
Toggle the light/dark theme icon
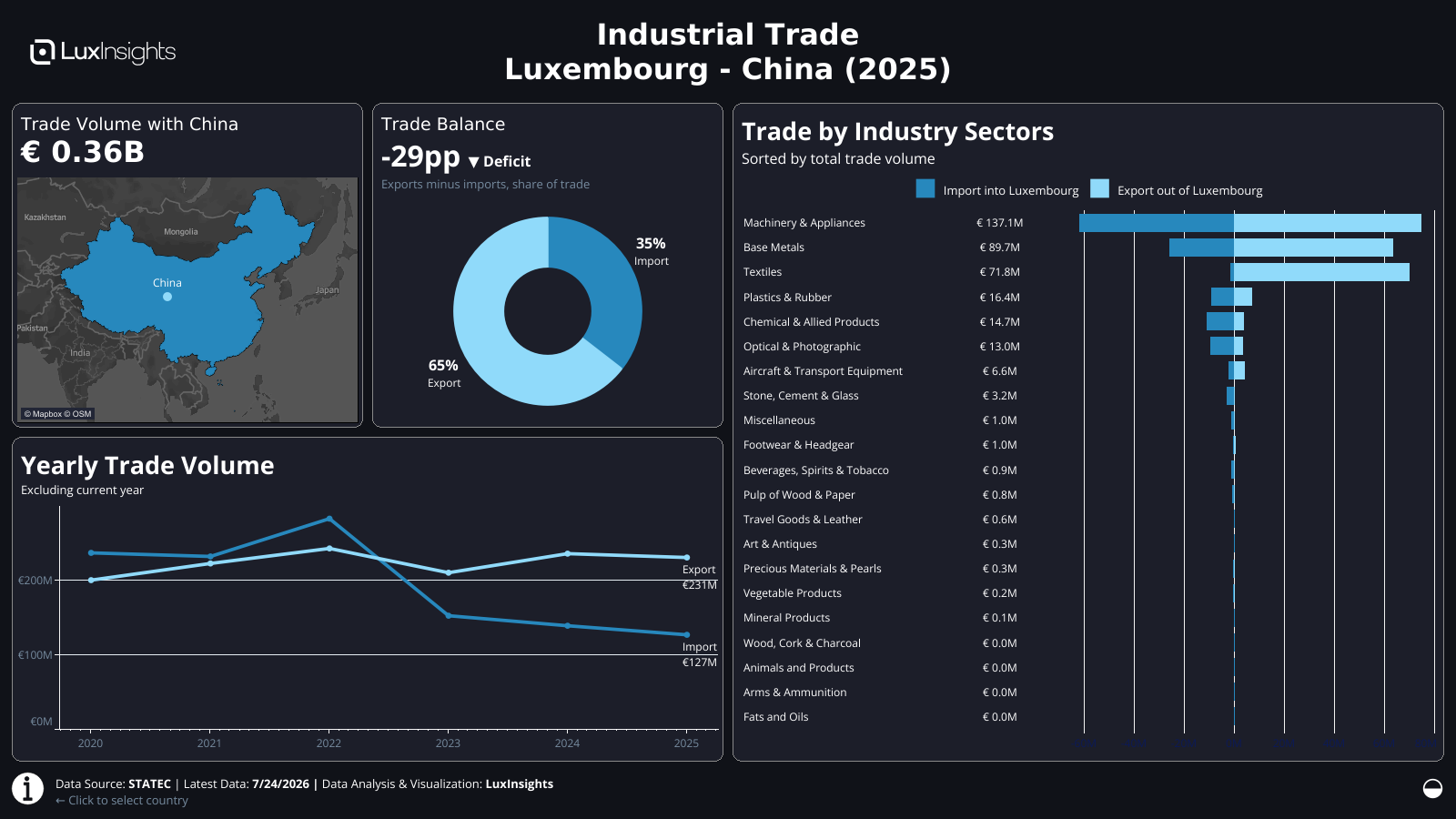(1432, 788)
